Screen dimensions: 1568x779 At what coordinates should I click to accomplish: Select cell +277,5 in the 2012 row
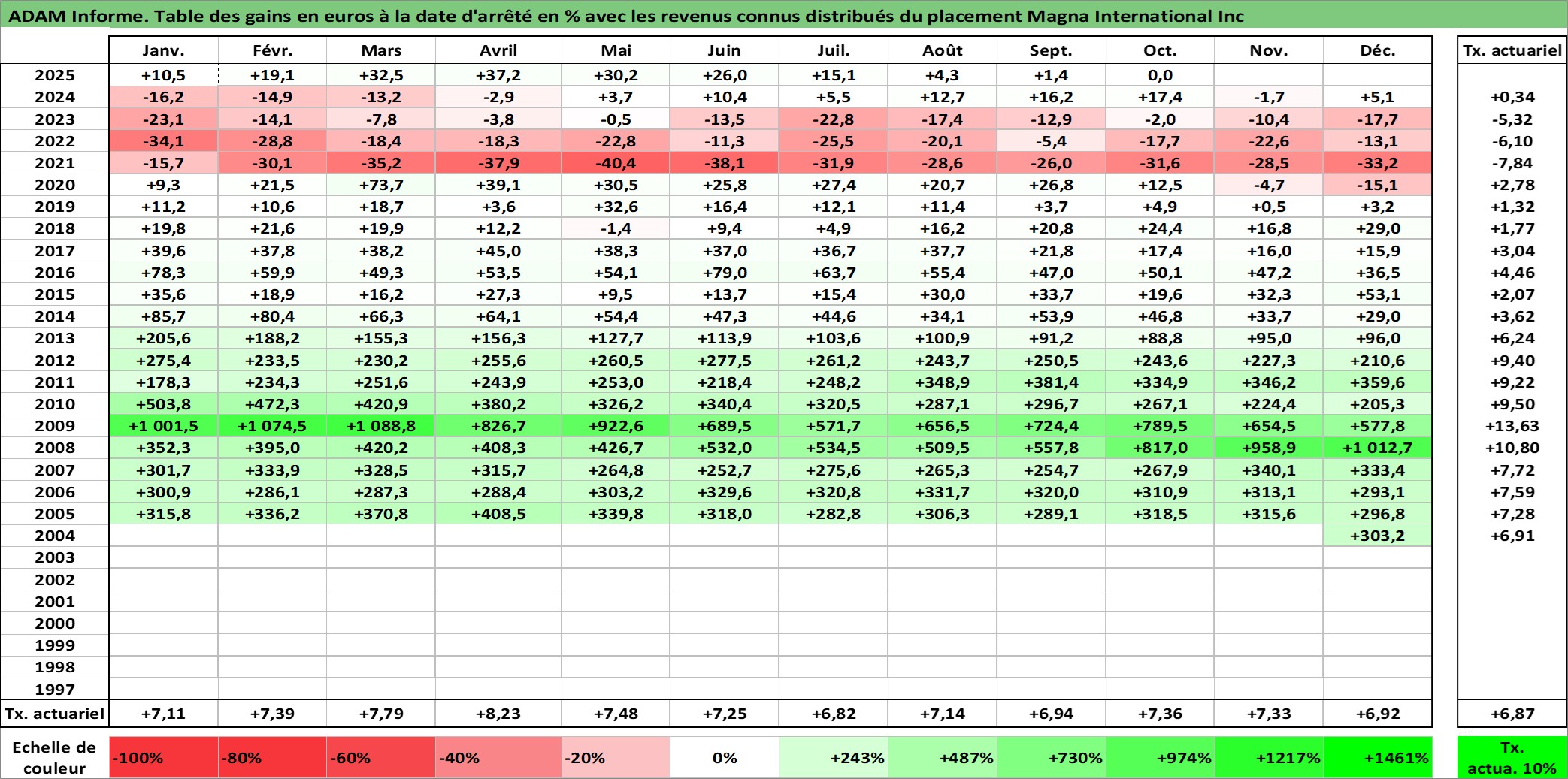(x=725, y=361)
